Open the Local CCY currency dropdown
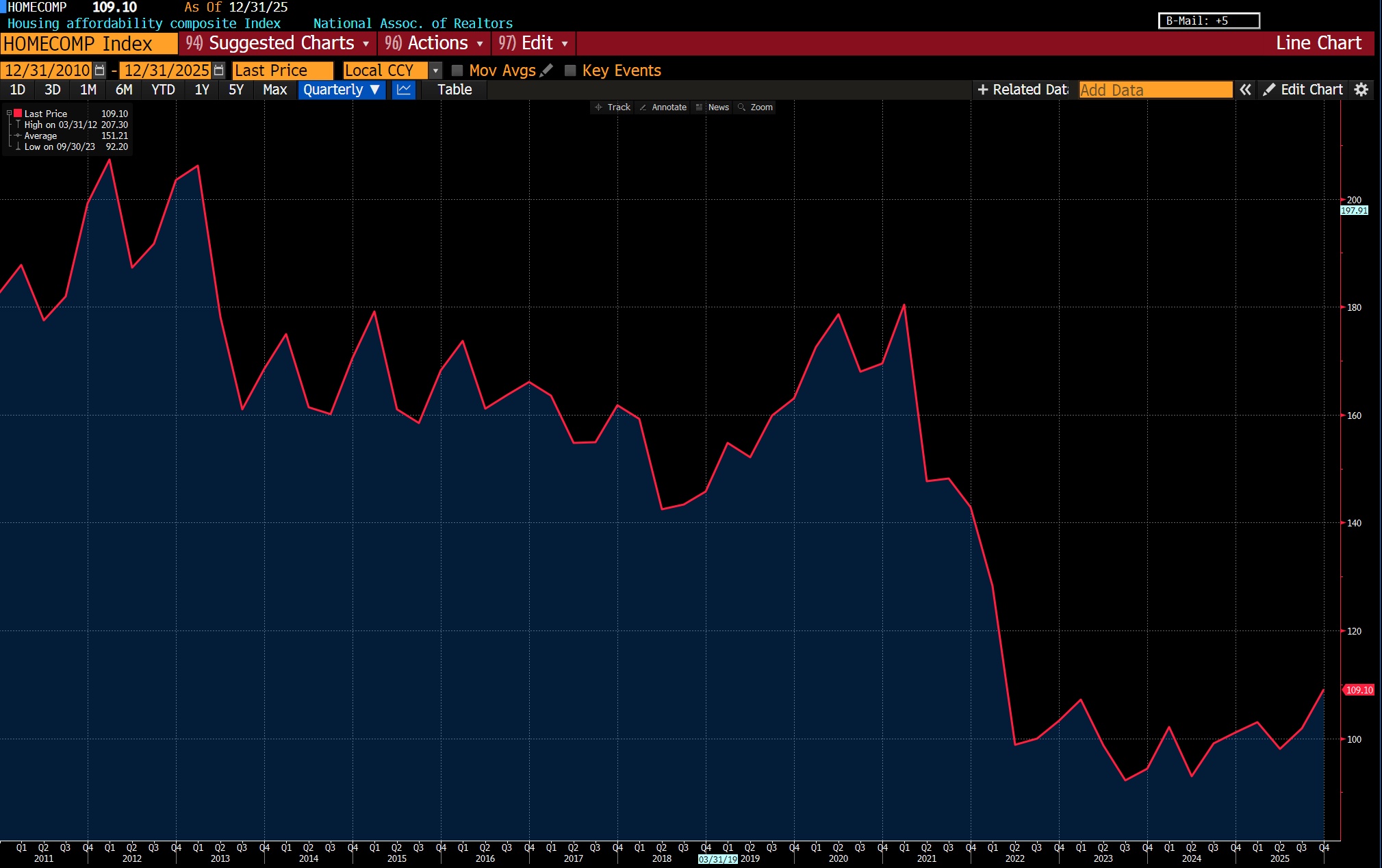Image resolution: width=1382 pixels, height=868 pixels. tap(435, 71)
